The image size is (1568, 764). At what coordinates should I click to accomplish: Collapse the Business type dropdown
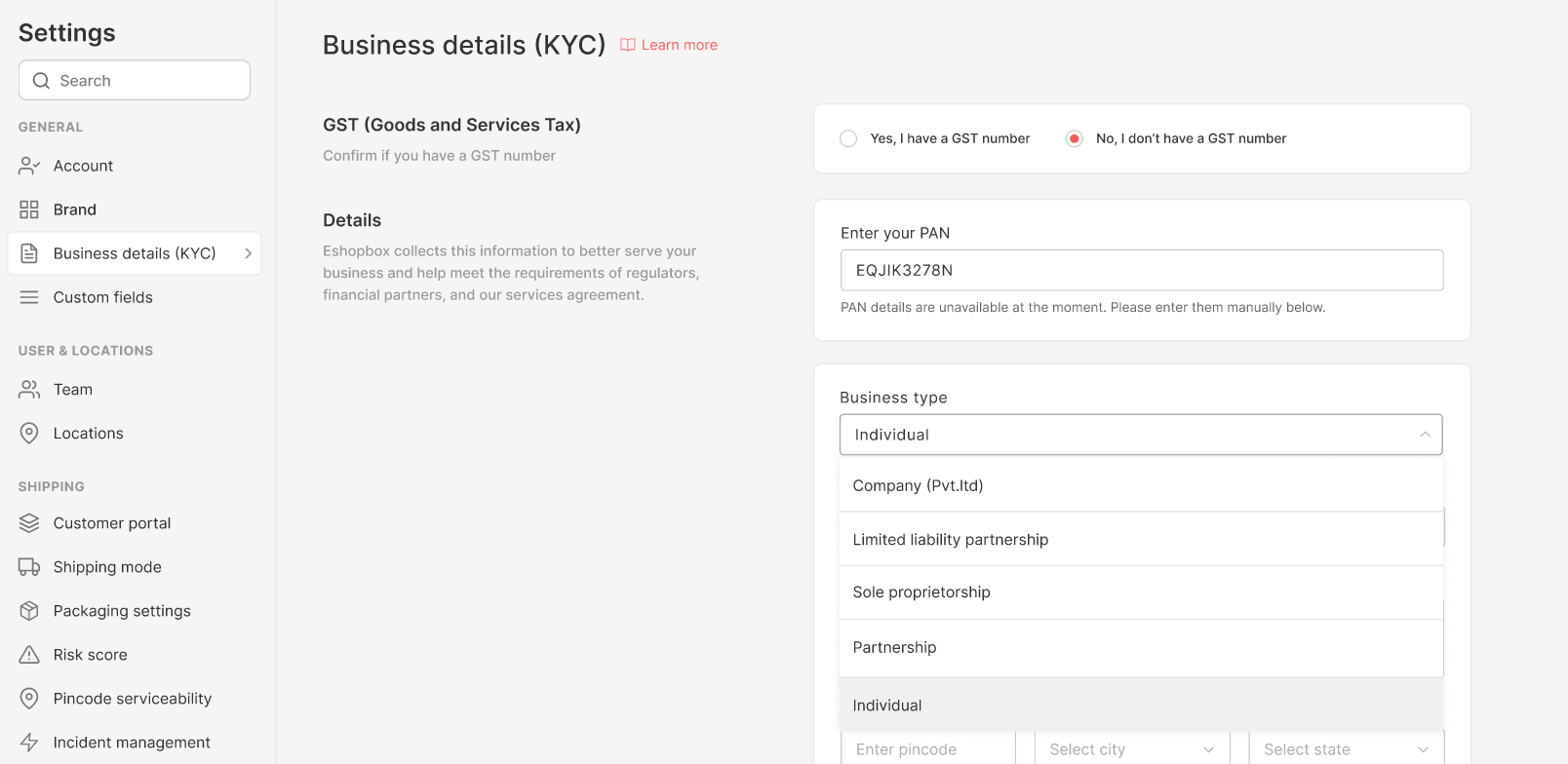pyautogui.click(x=1425, y=435)
